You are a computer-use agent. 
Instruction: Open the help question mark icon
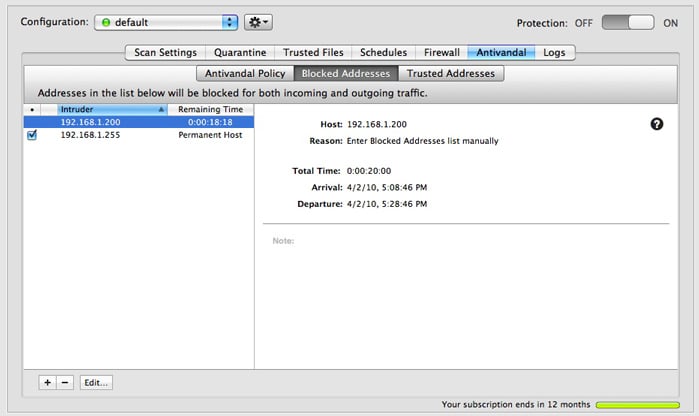click(656, 124)
